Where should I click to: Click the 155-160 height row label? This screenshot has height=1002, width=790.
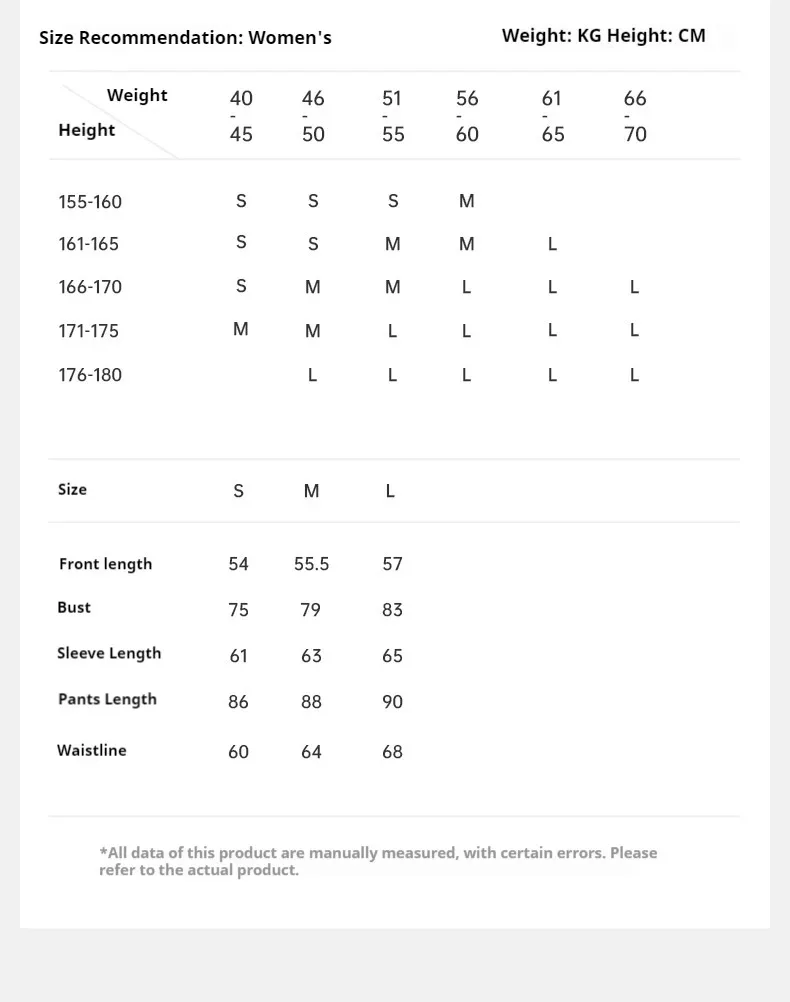90,202
